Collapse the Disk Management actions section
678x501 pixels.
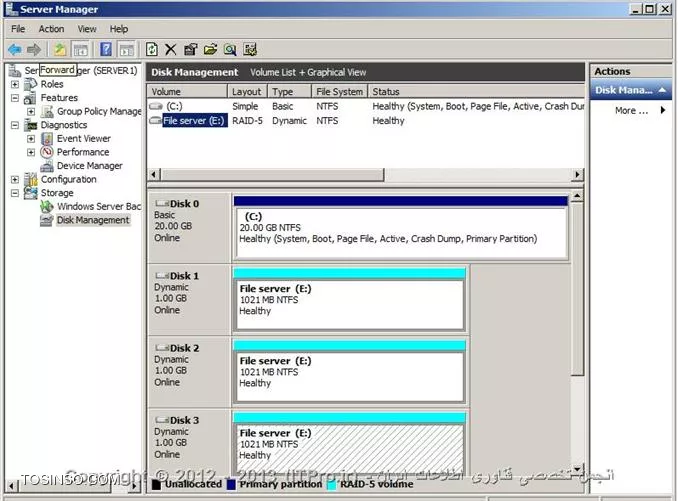tap(662, 90)
